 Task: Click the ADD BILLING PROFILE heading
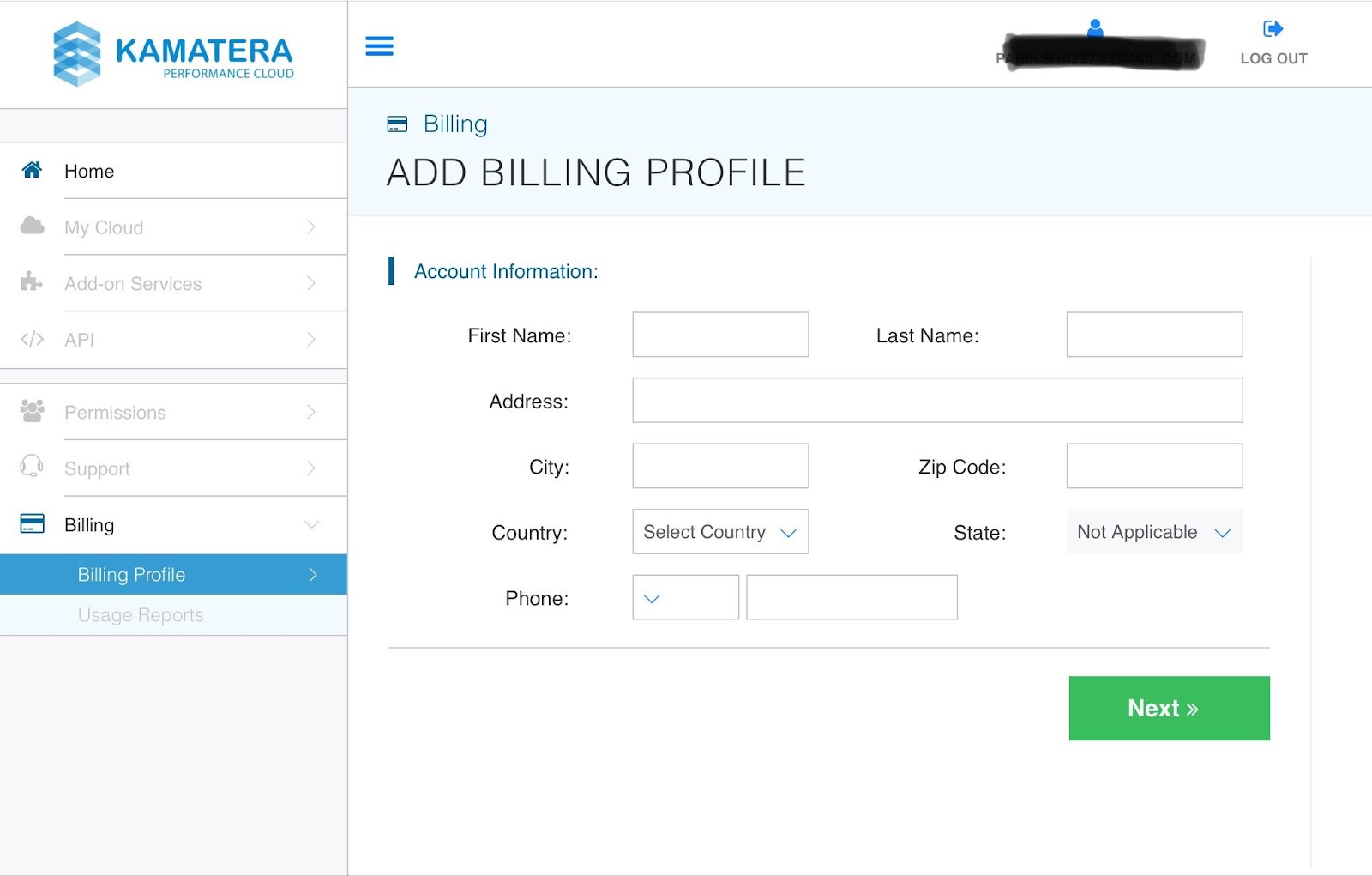pyautogui.click(x=596, y=172)
